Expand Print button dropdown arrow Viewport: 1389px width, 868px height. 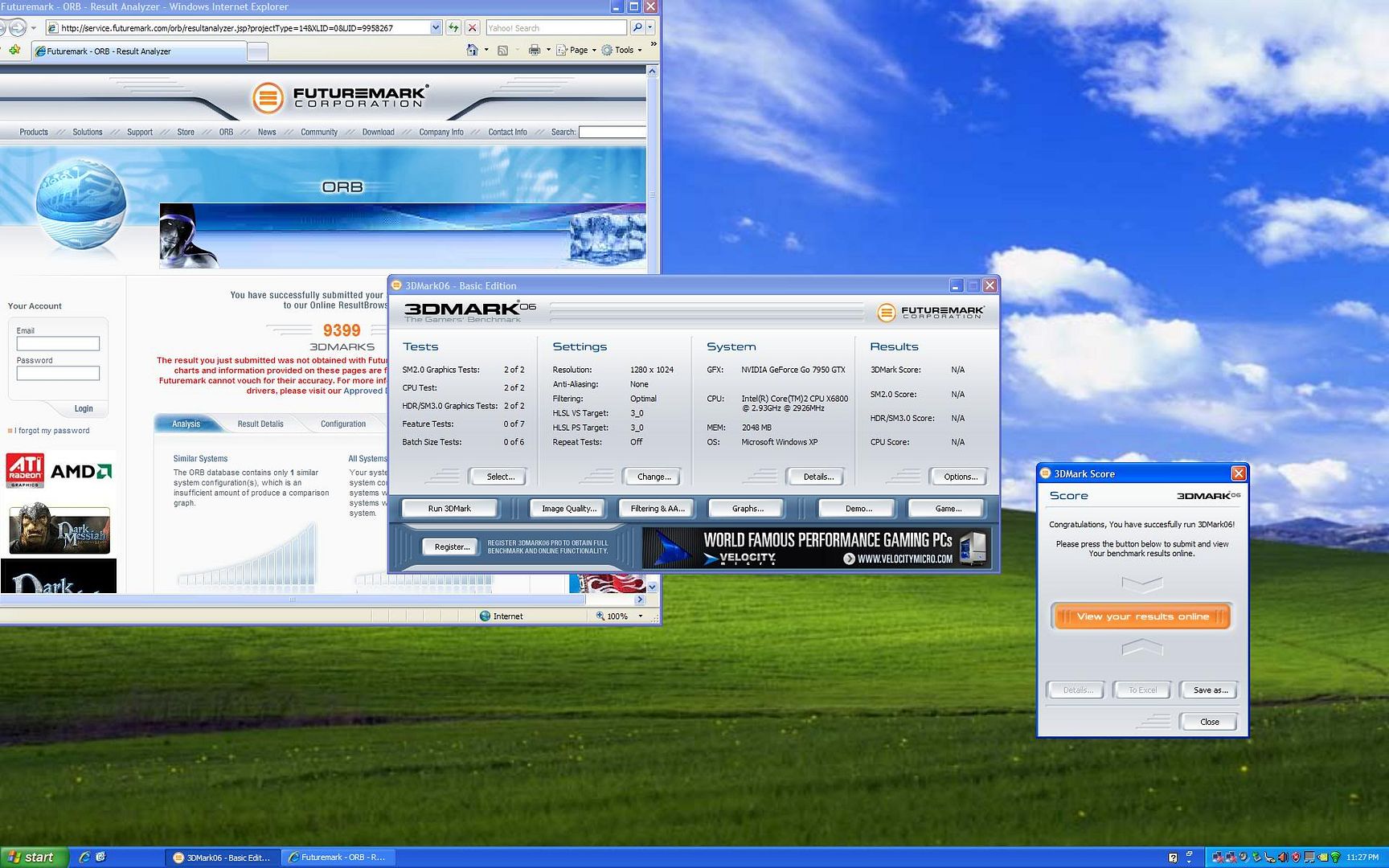548,50
